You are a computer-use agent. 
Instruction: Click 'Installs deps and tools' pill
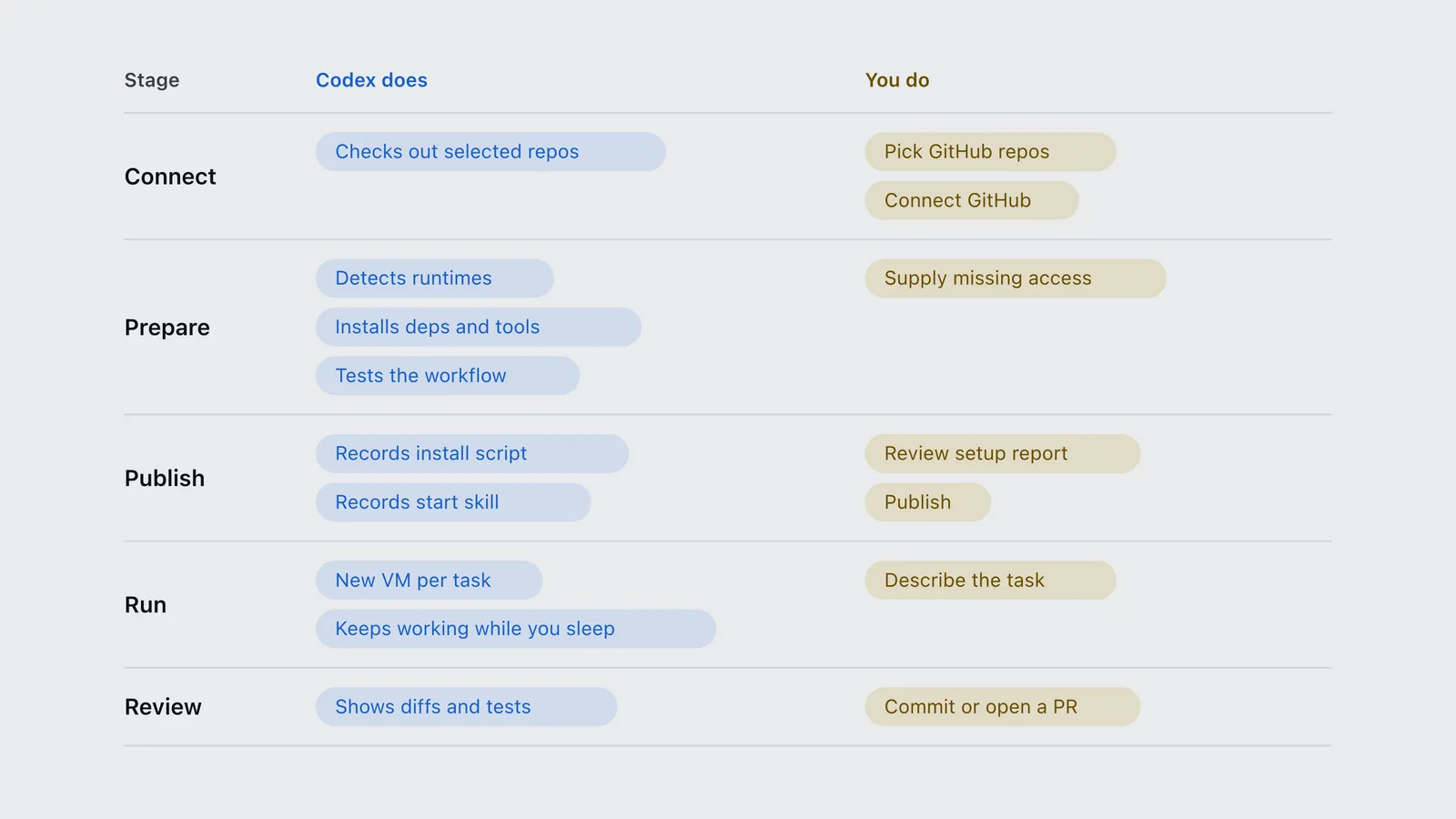(x=479, y=327)
